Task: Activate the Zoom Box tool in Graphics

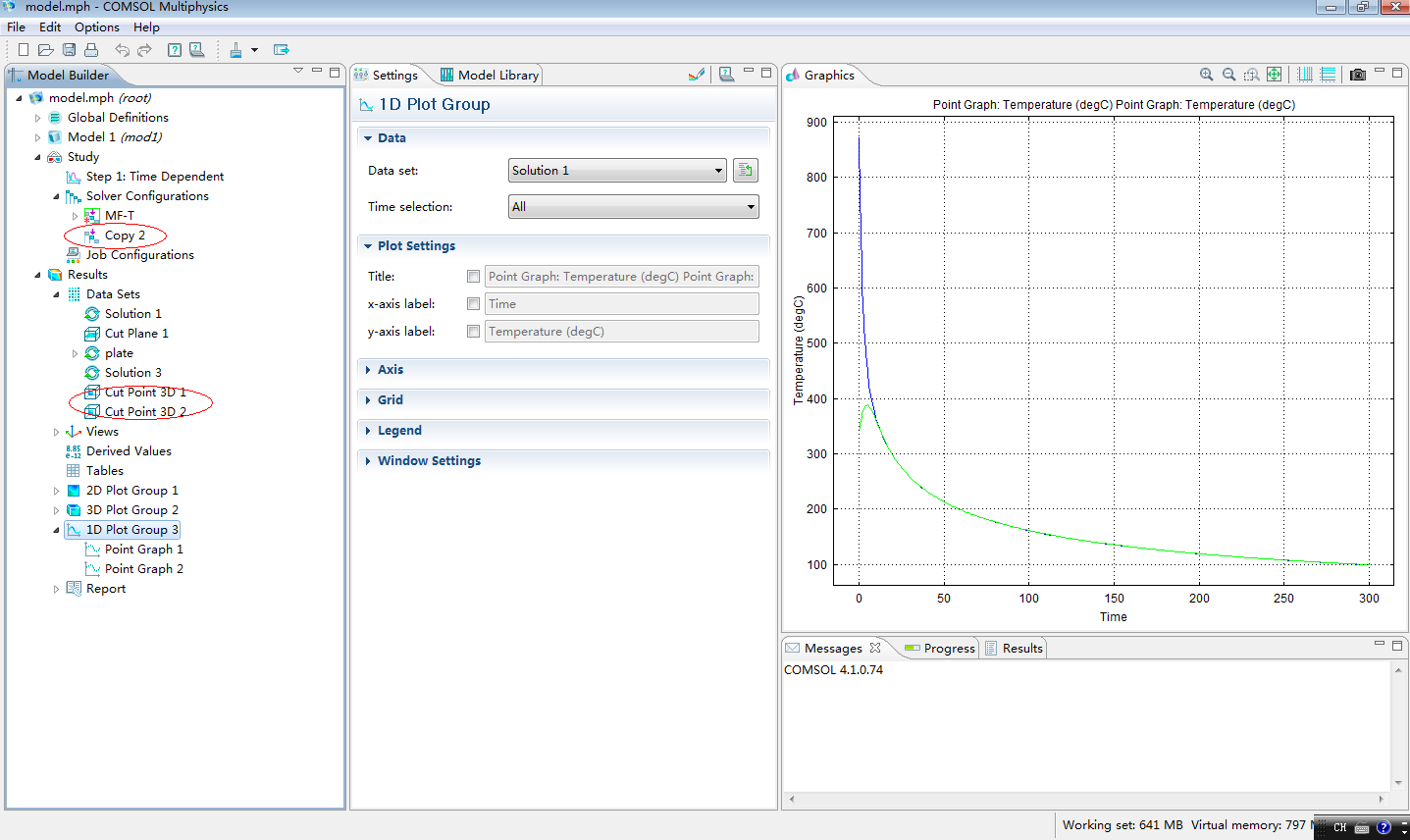Action: (1251, 75)
